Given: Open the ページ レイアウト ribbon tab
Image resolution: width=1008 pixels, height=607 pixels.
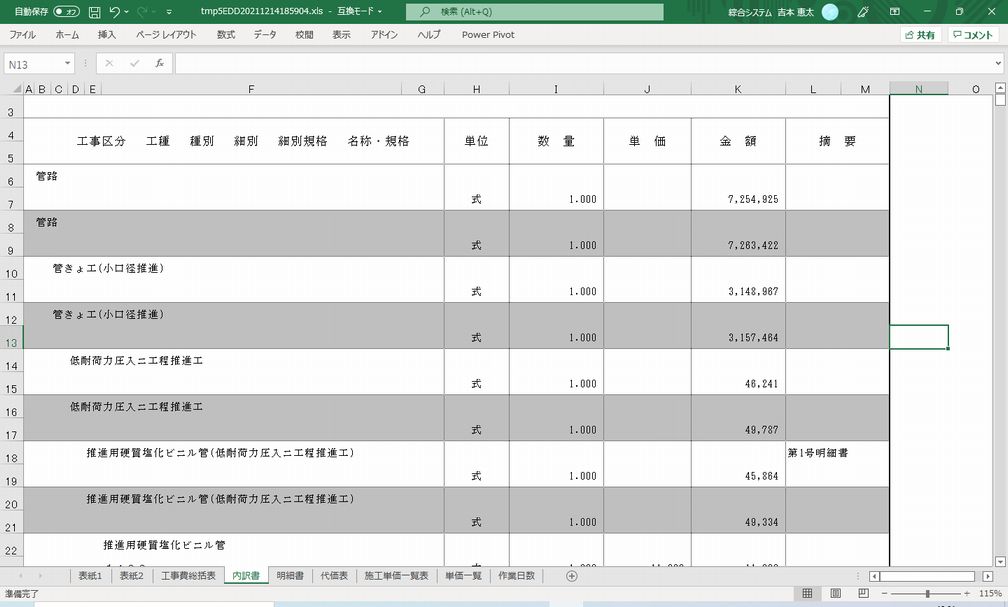Looking at the screenshot, I should click(166, 34).
